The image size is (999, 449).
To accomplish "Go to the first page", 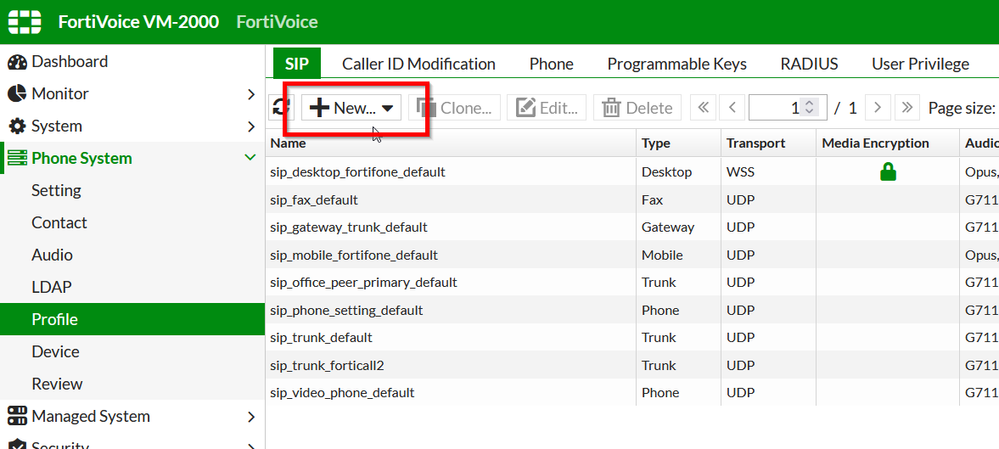I will (703, 107).
